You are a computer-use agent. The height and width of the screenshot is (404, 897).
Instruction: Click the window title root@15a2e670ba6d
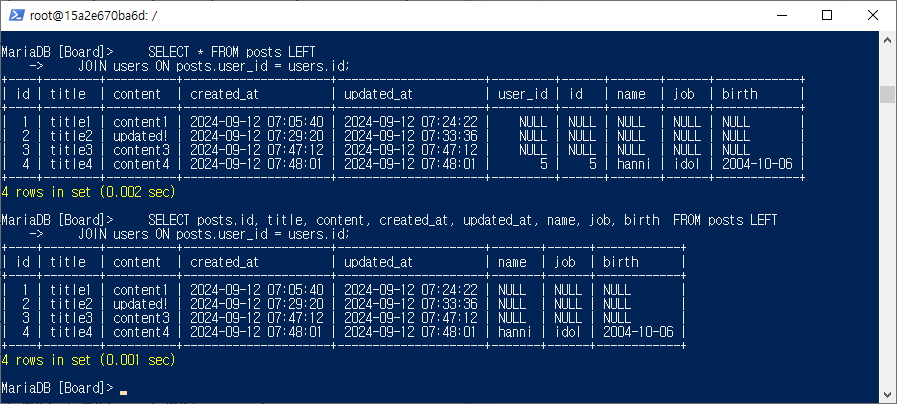click(x=93, y=16)
